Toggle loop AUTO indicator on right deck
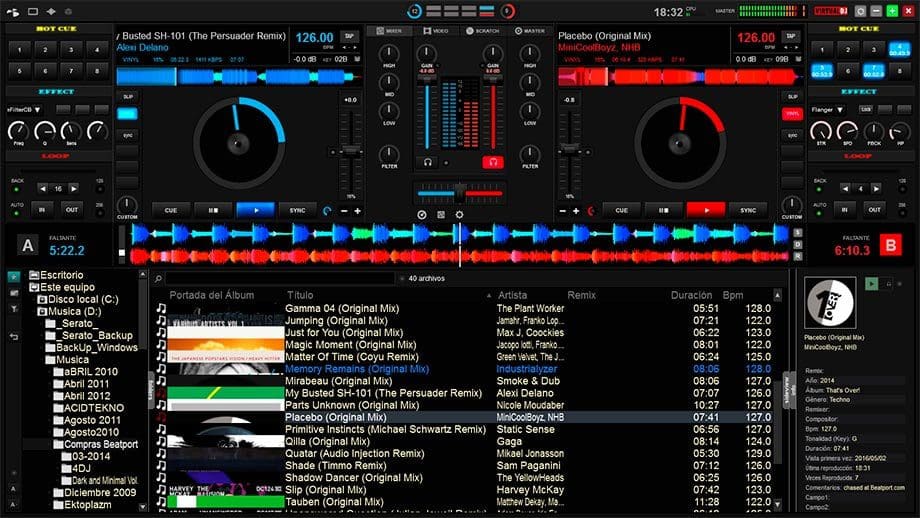This screenshot has height=518, width=920. [820, 213]
